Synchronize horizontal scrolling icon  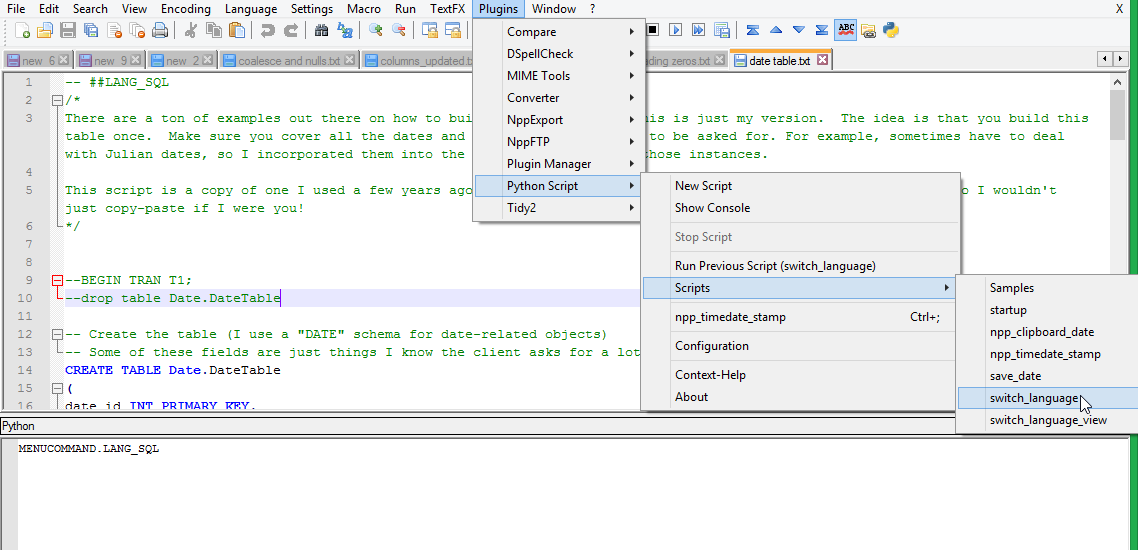tap(453, 30)
